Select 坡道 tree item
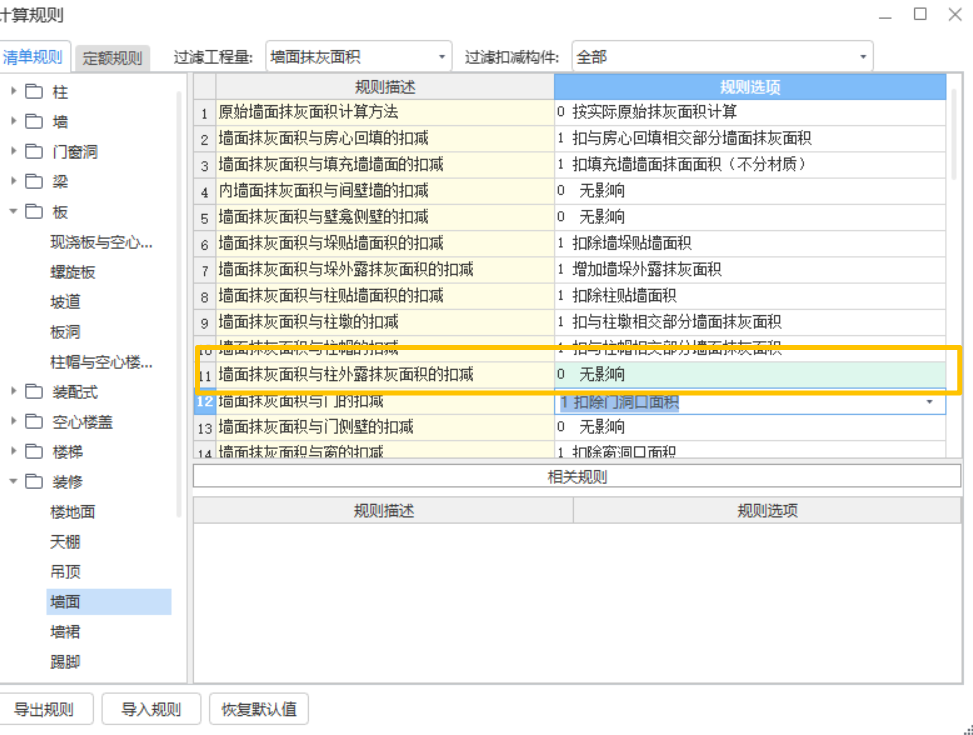The height and width of the screenshot is (735, 973). click(x=65, y=302)
